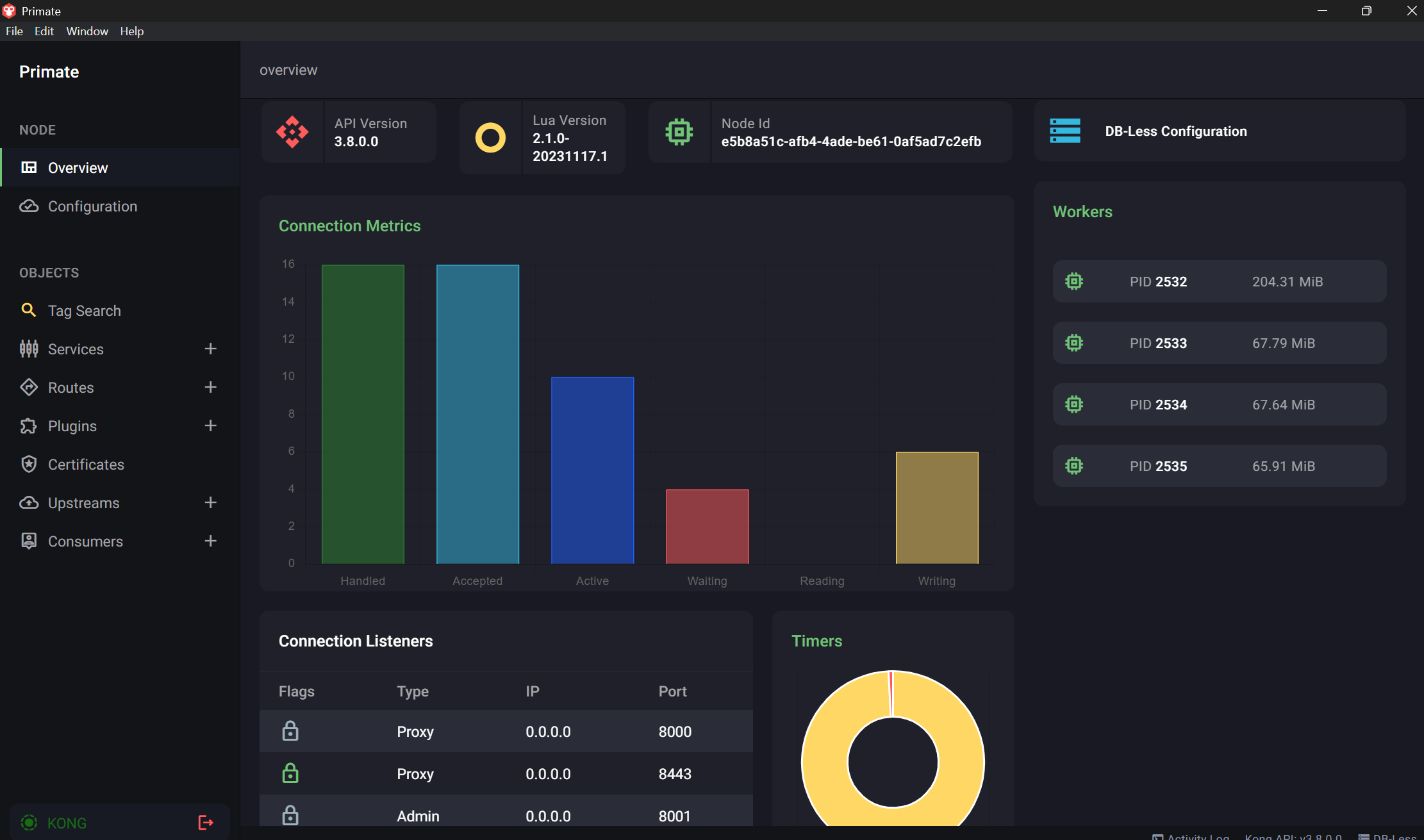Image resolution: width=1424 pixels, height=840 pixels.
Task: Click the Kong API Version logo icon
Action: pos(292,132)
